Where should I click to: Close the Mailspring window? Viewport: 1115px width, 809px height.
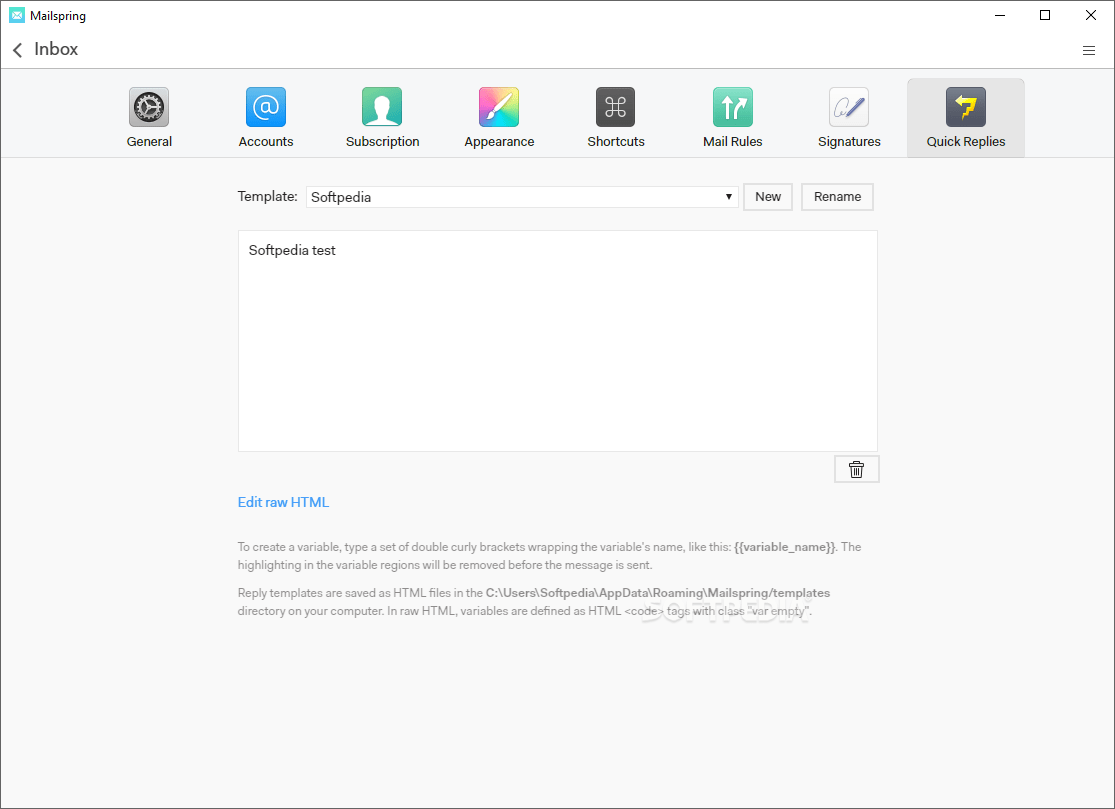click(1091, 15)
